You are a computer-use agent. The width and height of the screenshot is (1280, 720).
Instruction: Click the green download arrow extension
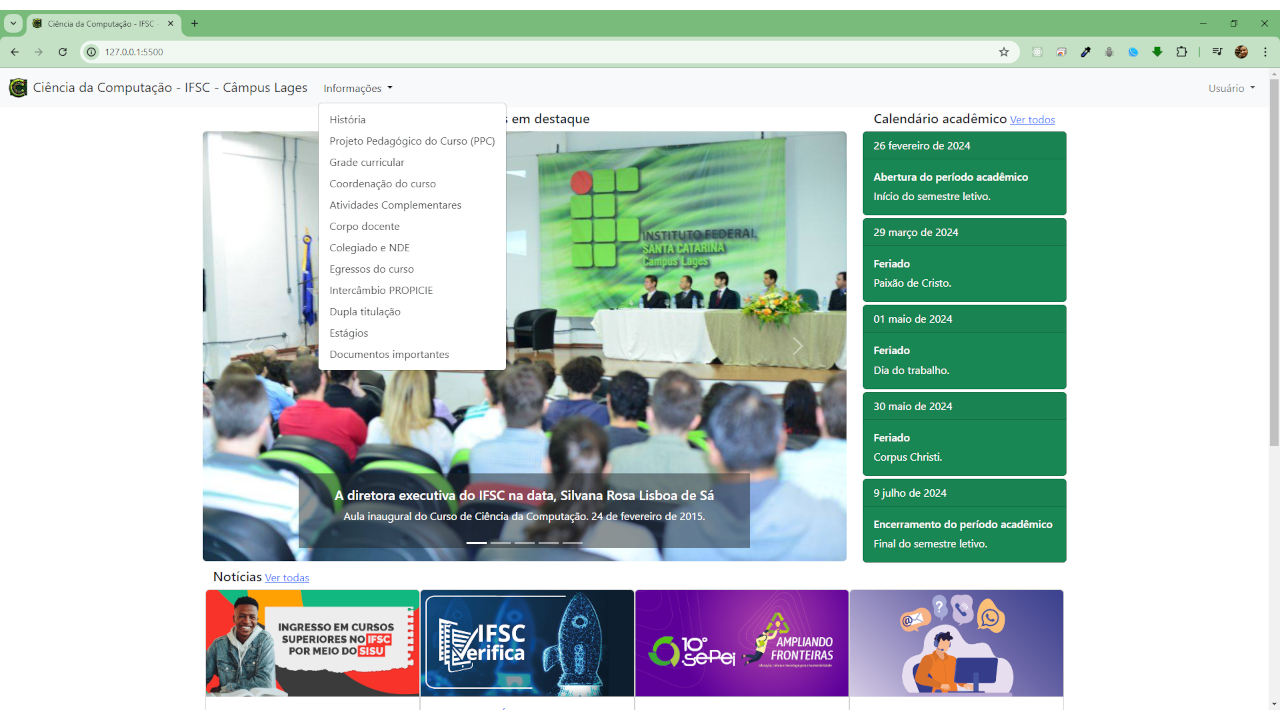tap(1157, 52)
